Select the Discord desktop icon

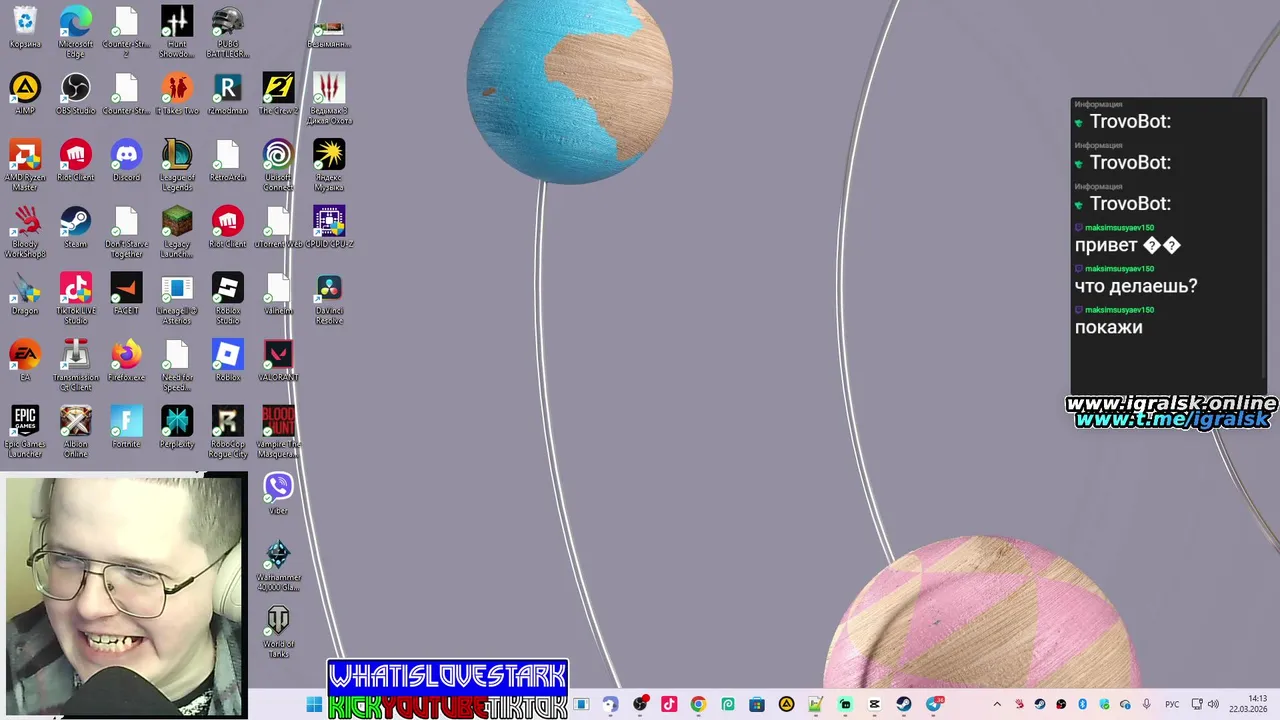pyautogui.click(x=127, y=160)
